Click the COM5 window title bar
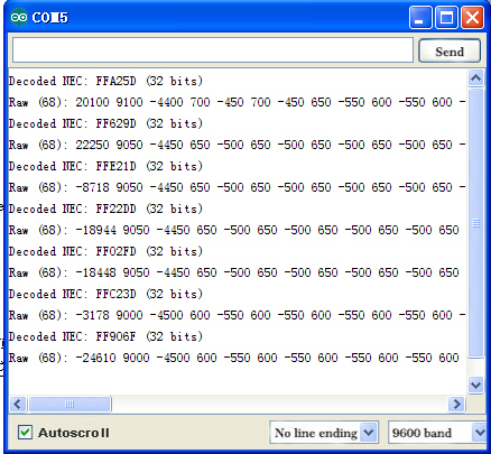This screenshot has width=491, height=454. click(x=233, y=17)
